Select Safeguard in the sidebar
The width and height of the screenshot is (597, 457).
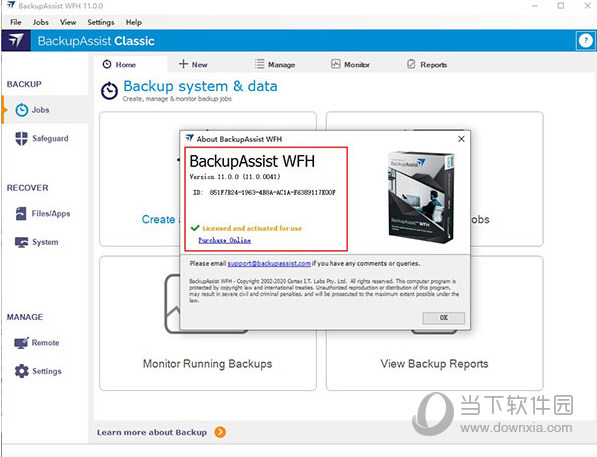pos(45,138)
